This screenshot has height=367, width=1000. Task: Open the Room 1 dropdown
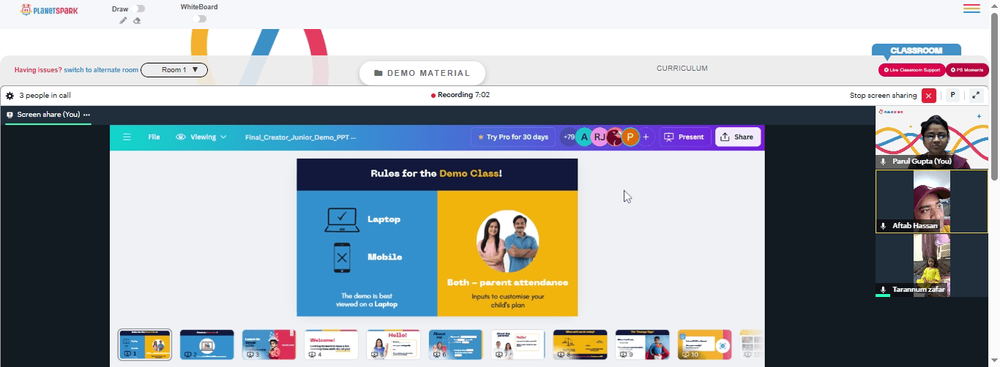tap(174, 70)
